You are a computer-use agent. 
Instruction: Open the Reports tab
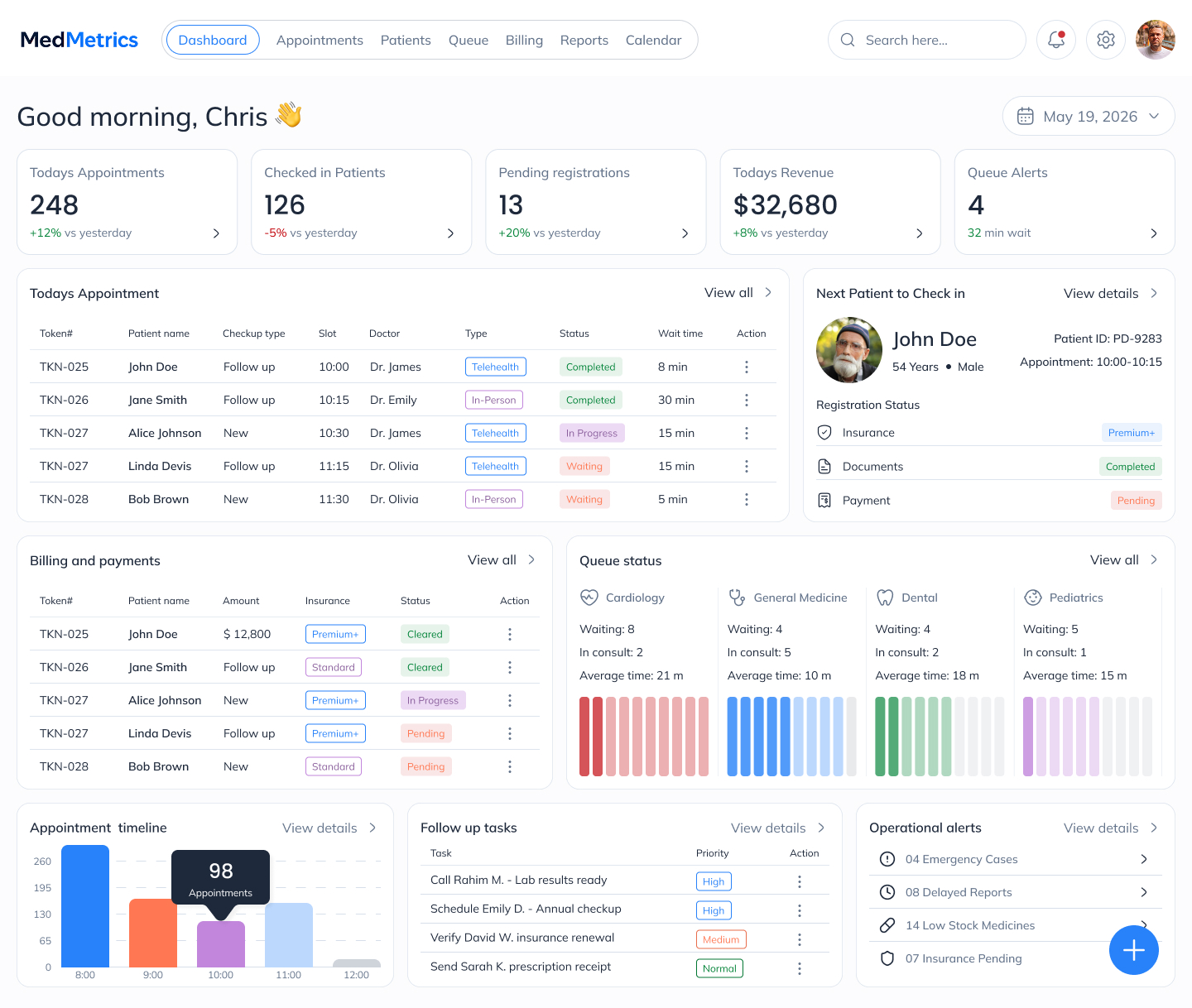(x=584, y=40)
